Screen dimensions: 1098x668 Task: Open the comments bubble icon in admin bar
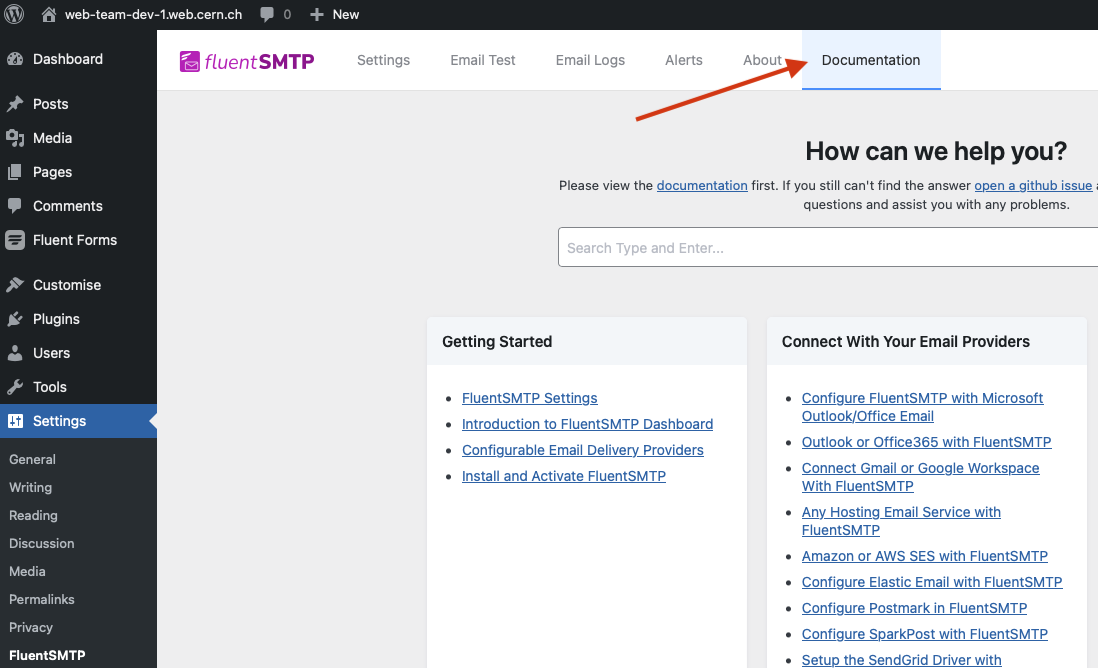coord(267,15)
